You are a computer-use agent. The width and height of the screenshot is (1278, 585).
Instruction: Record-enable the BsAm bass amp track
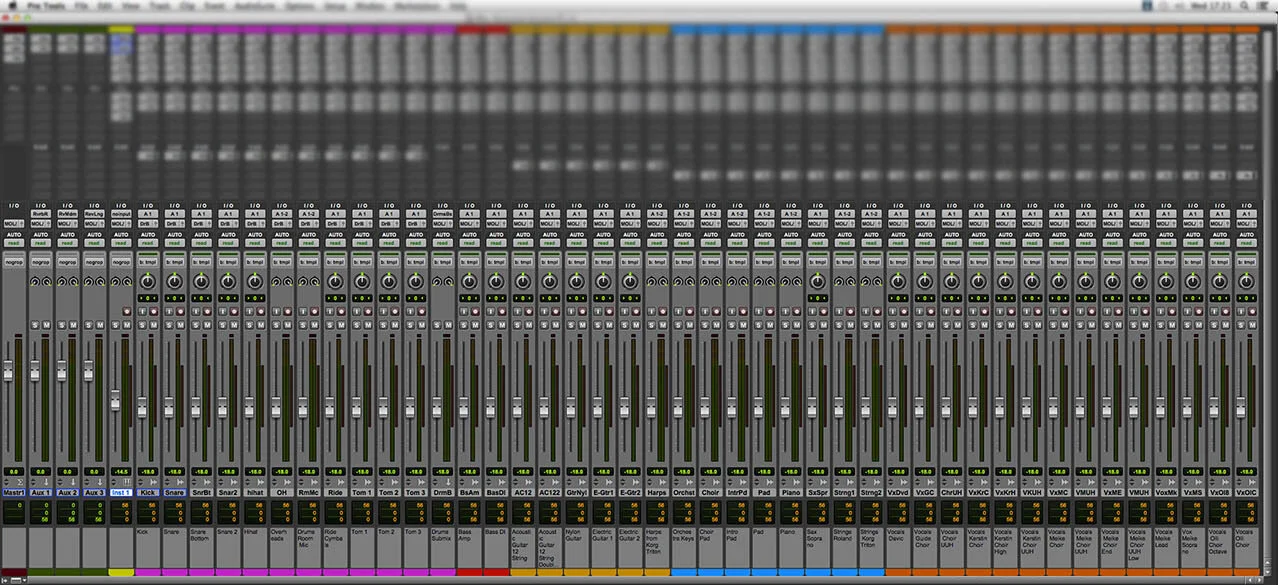(x=475, y=311)
